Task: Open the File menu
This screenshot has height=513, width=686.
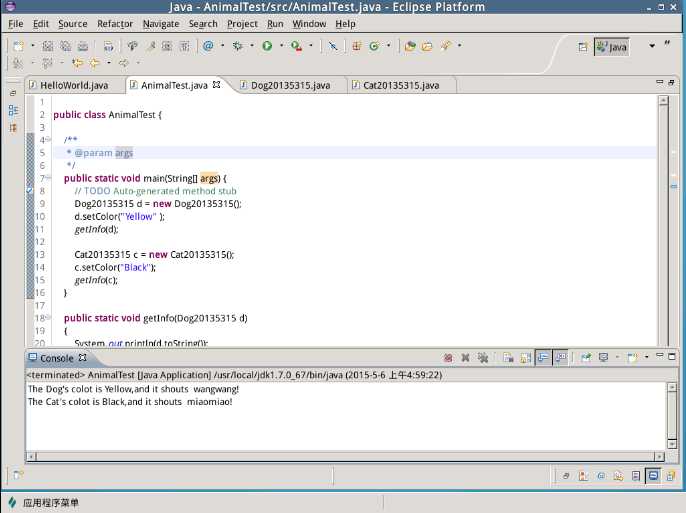Action: pos(16,24)
